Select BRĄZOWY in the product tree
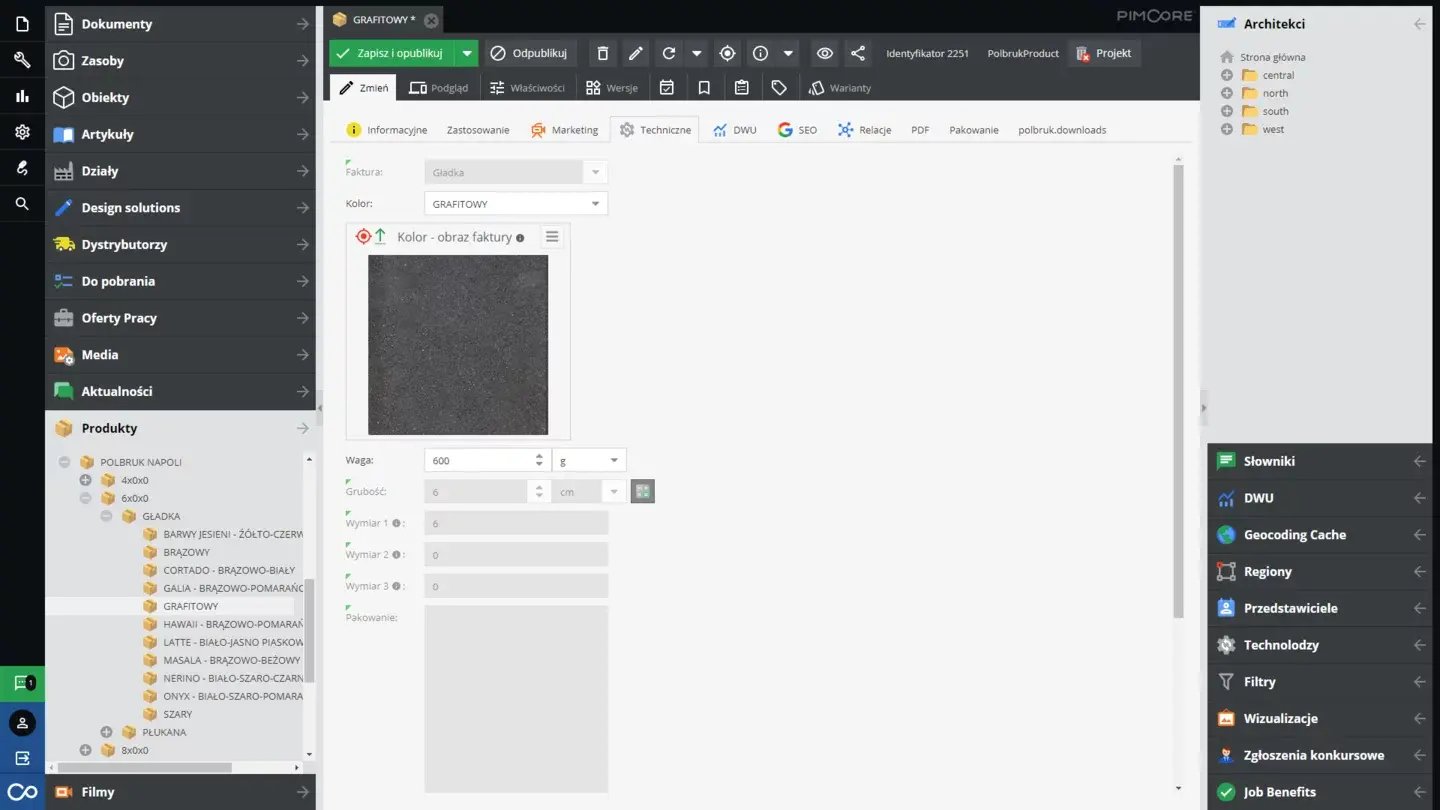Viewport: 1440px width, 810px height. pyautogui.click(x=186, y=552)
